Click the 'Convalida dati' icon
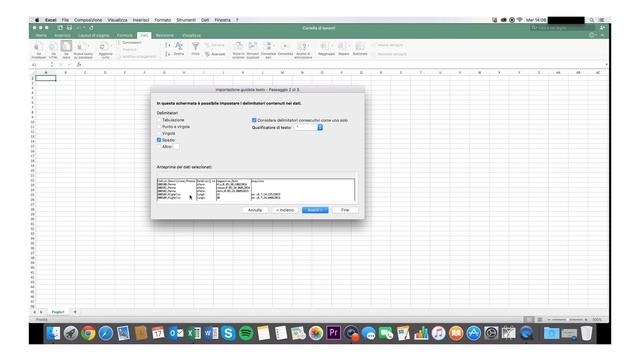The width and height of the screenshot is (640, 360). 267,46
